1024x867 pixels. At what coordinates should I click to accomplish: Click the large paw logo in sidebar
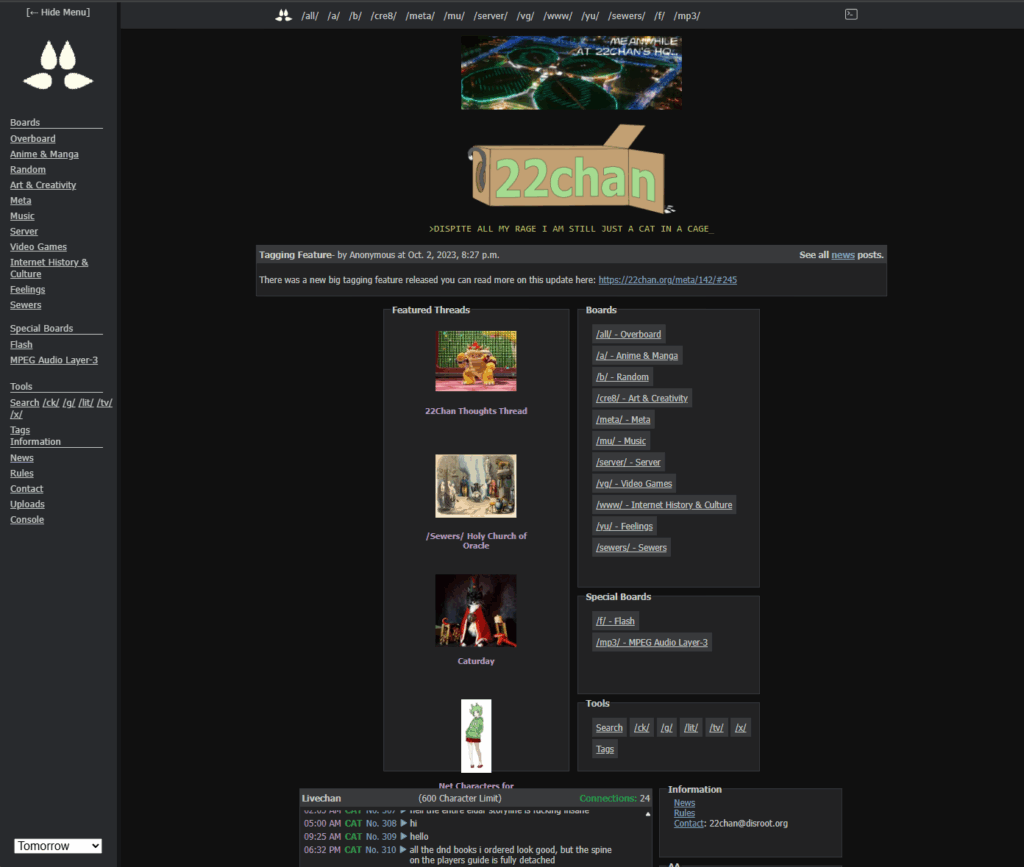58,65
